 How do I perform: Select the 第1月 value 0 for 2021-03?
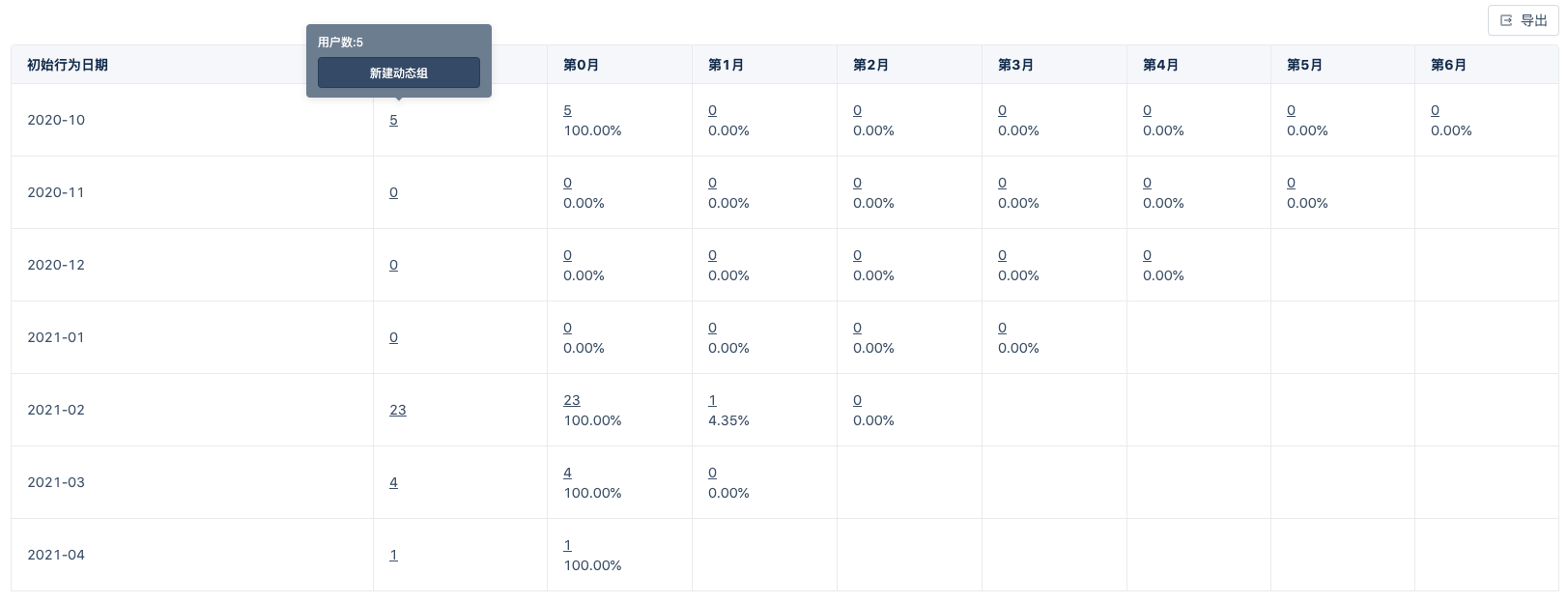click(x=712, y=473)
